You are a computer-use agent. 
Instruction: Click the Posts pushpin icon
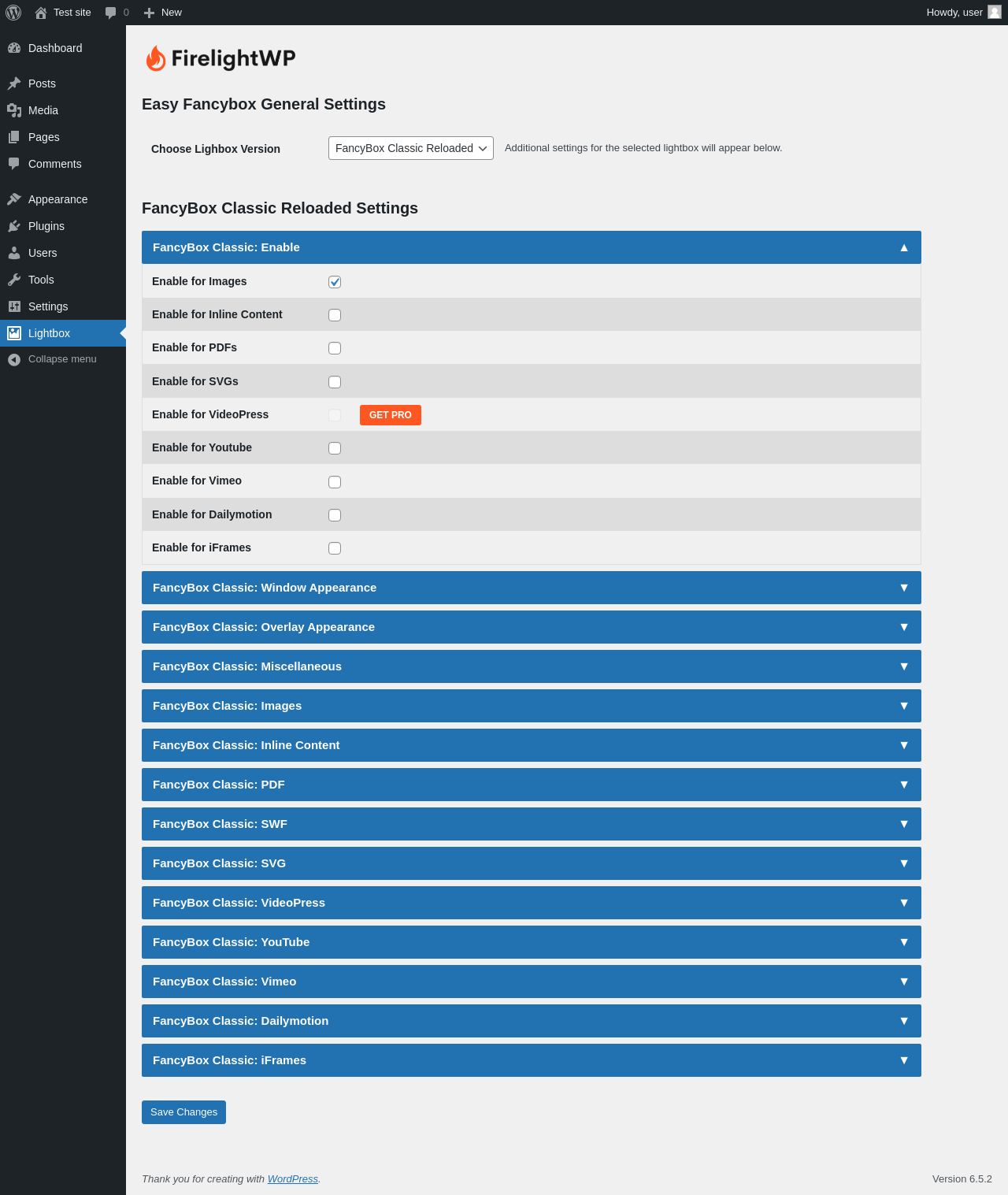tap(14, 84)
